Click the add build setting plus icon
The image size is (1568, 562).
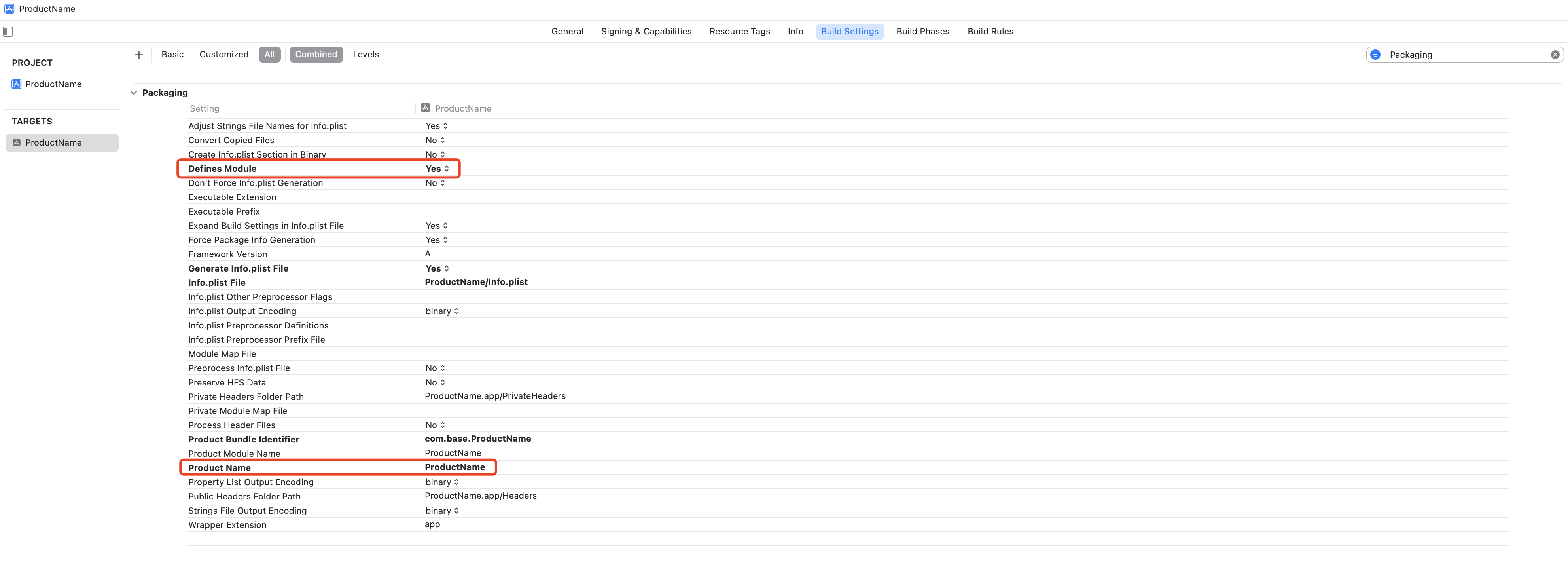coord(139,55)
